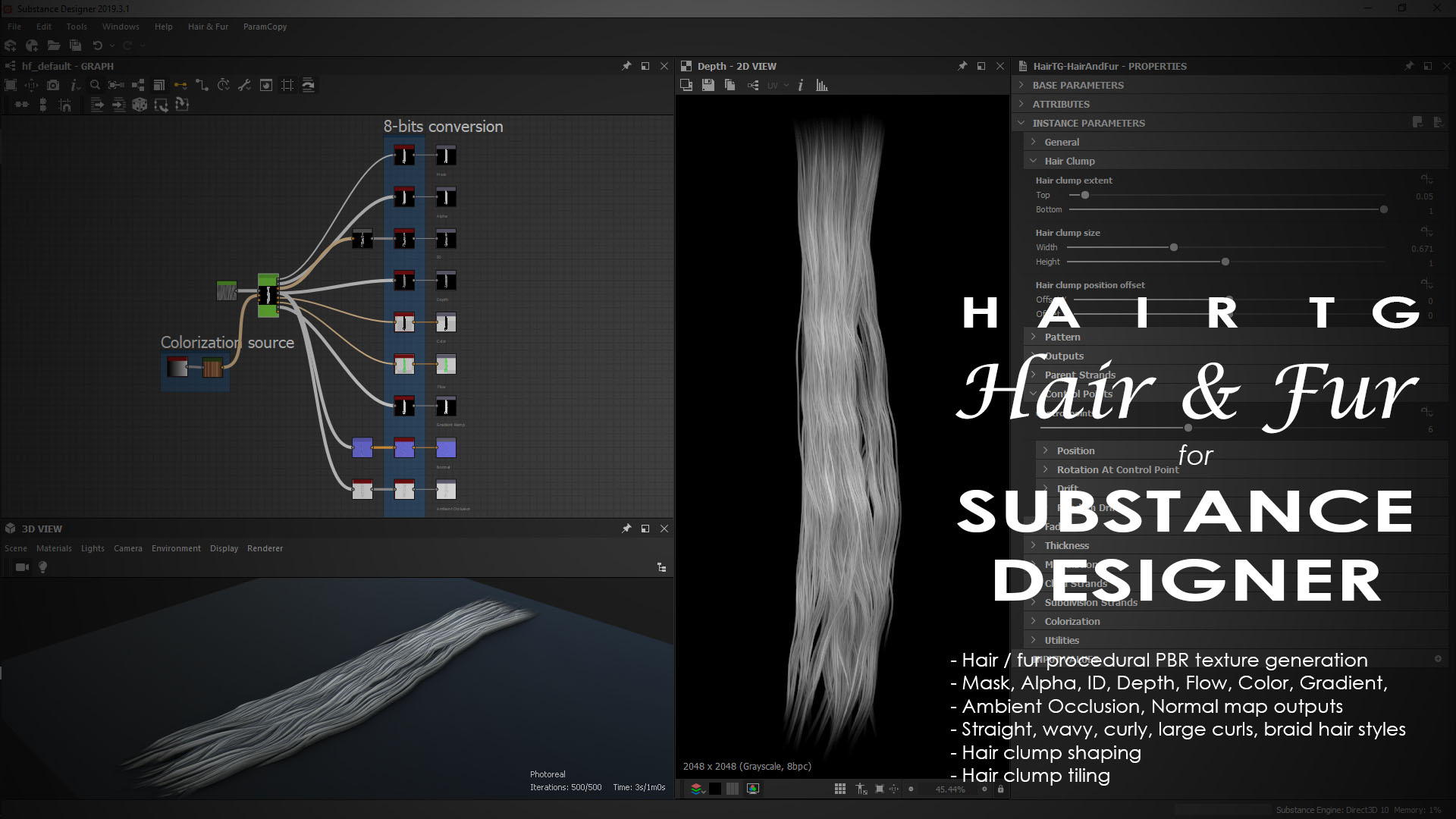Click the Hair clump size Height slider
Viewport: 1456px width, 819px height.
tap(1227, 262)
